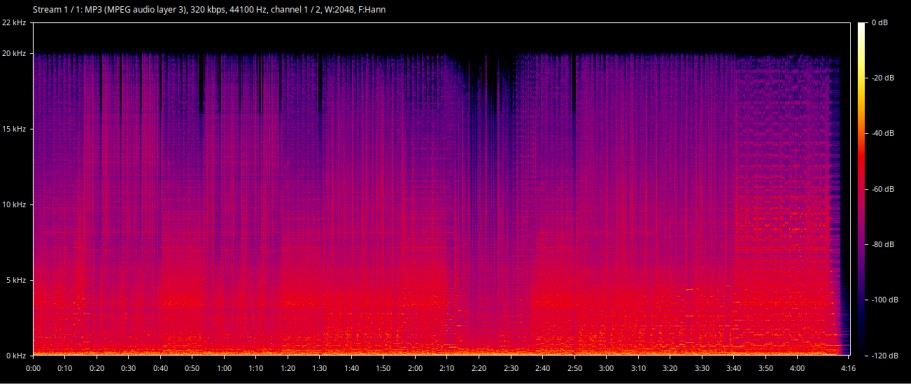
Task: Click the 10 kHz frequency label
Action: 13,204
